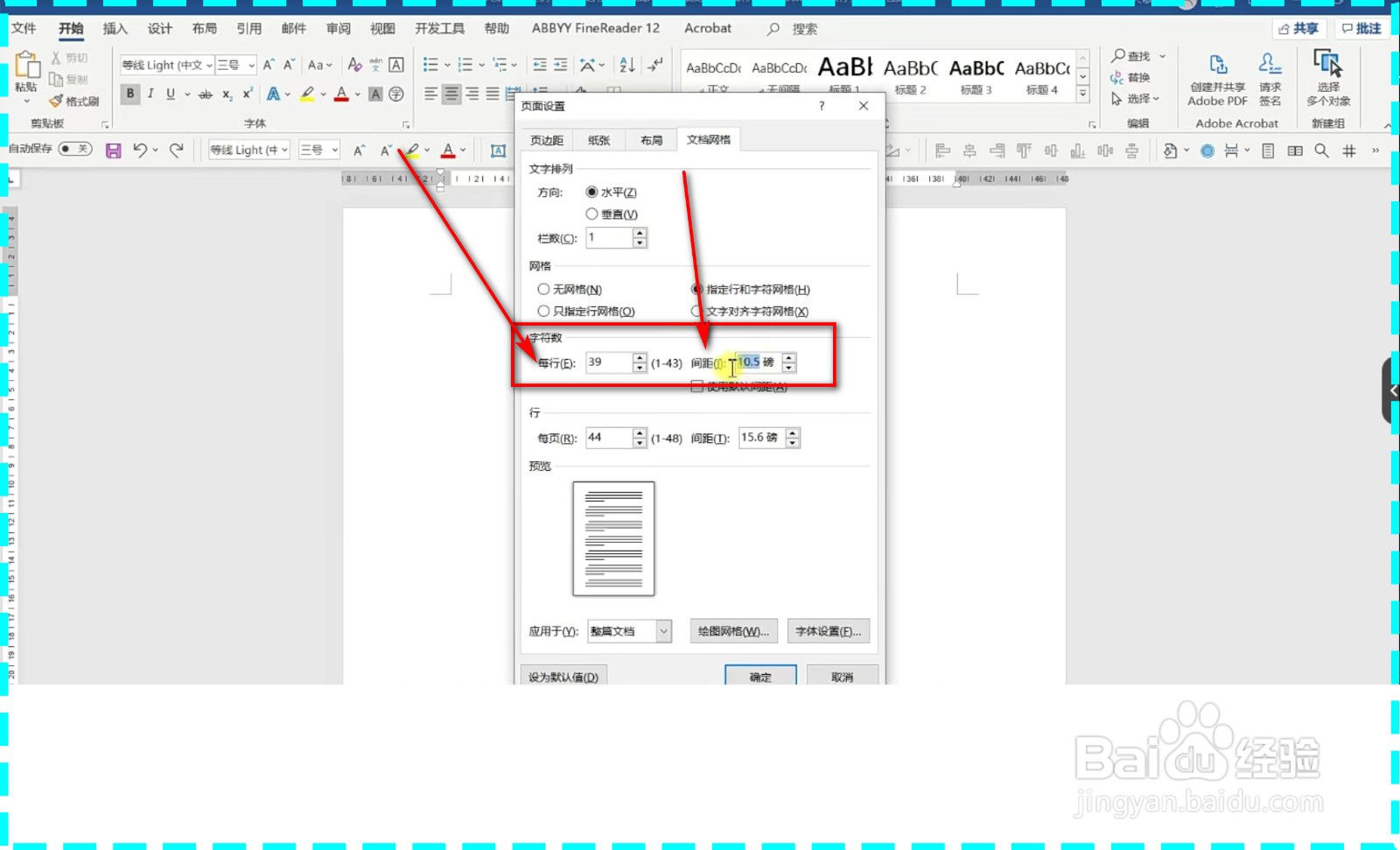The width and height of the screenshot is (1400, 850).
Task: Open the Acrobat ribbon tab
Action: (708, 28)
